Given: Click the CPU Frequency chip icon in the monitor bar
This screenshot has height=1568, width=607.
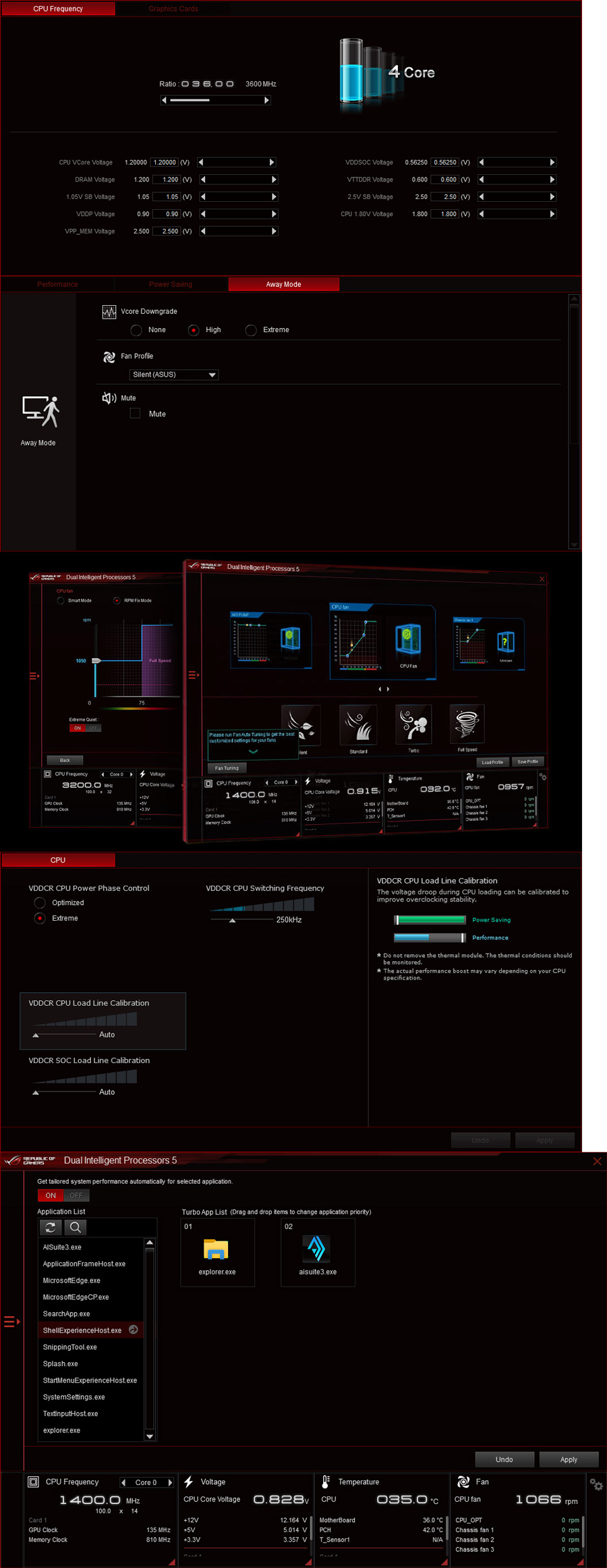Looking at the screenshot, I should 33,1482.
